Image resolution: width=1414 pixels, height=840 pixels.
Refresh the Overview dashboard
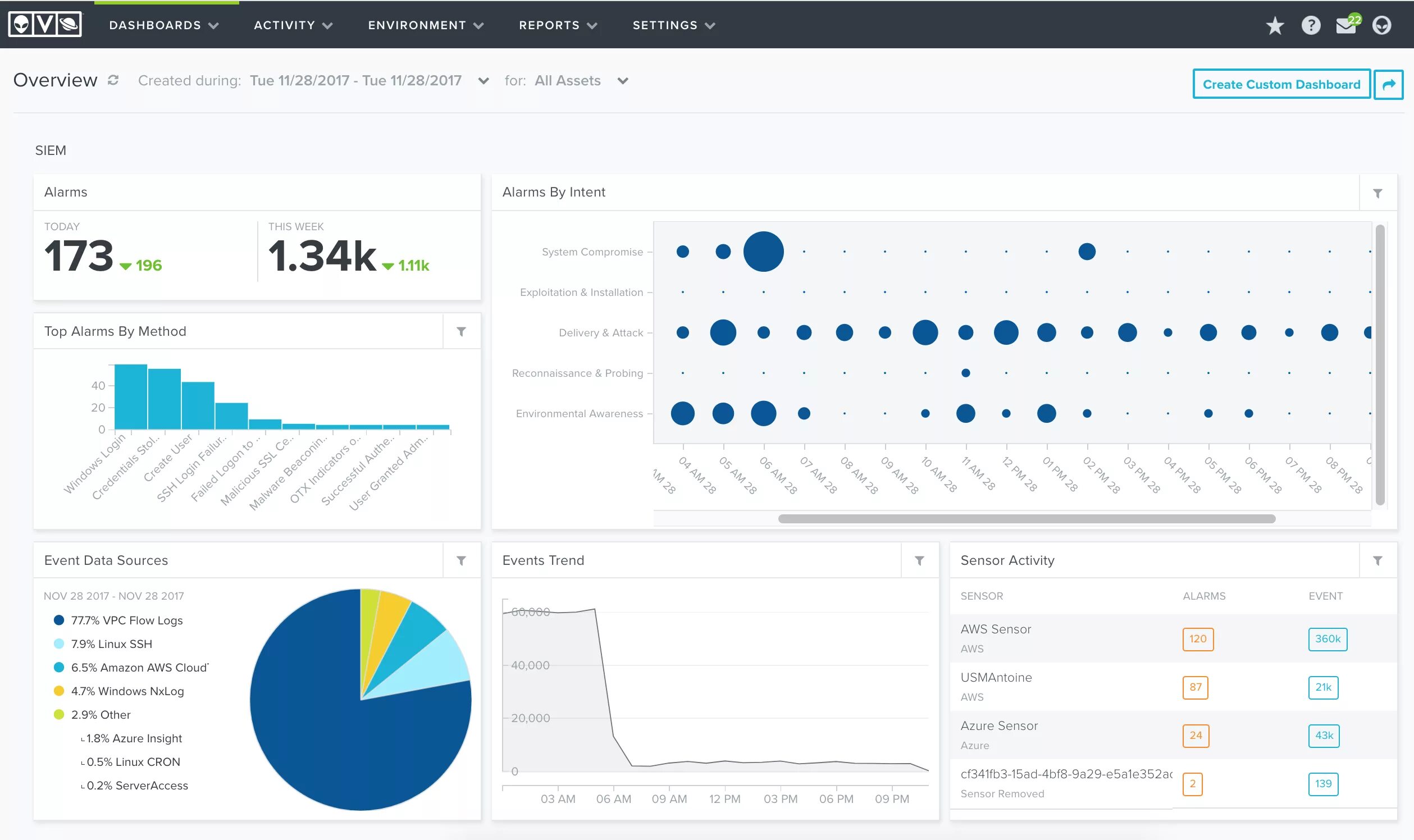pos(113,80)
